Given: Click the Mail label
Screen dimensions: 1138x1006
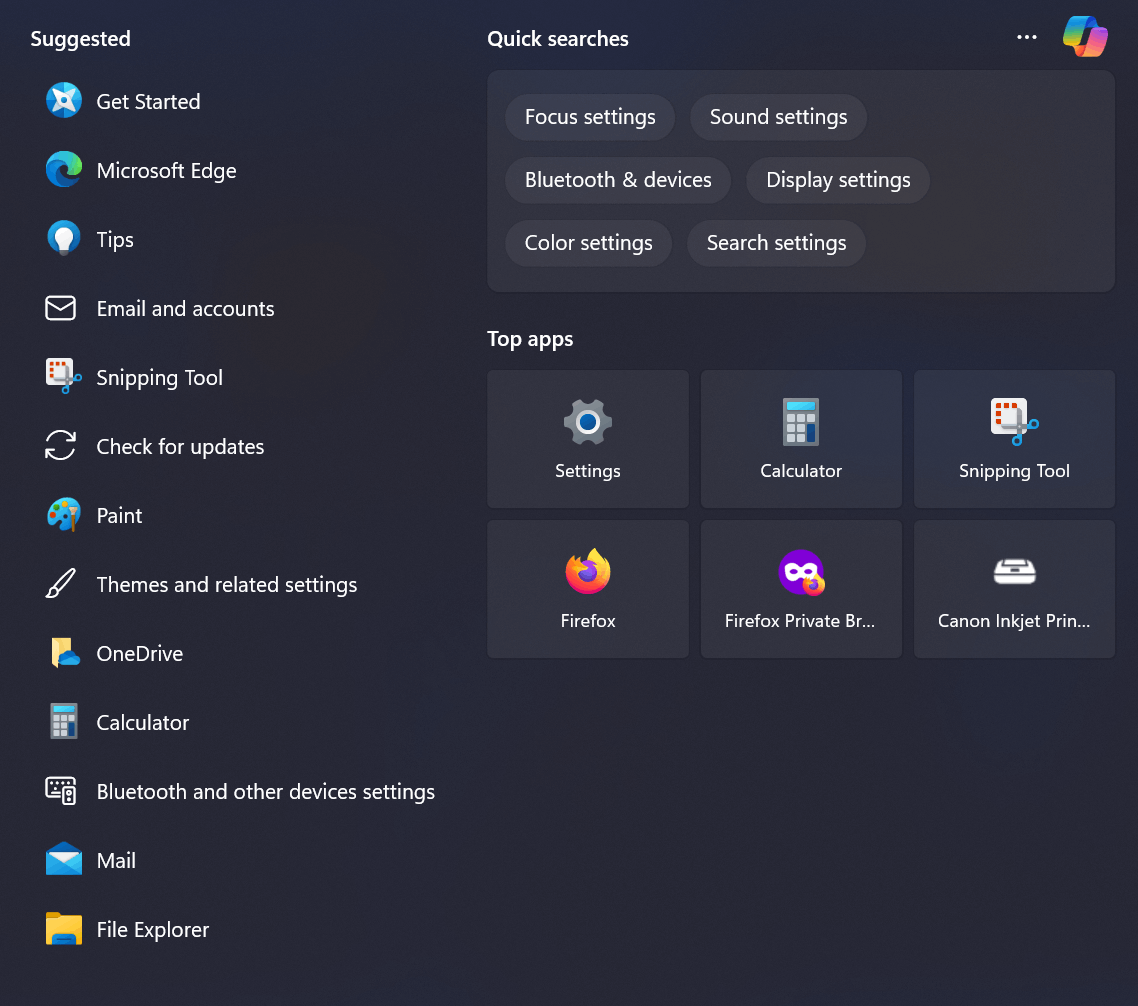Looking at the screenshot, I should (116, 860).
